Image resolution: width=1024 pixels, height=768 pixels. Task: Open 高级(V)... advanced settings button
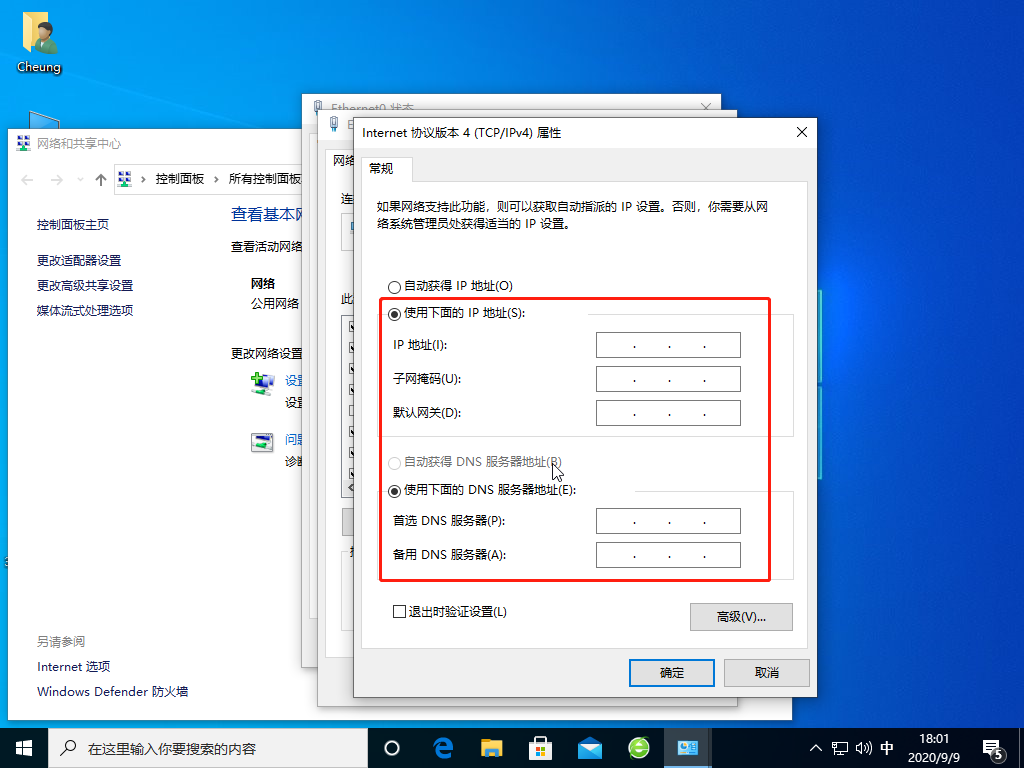[x=741, y=616]
